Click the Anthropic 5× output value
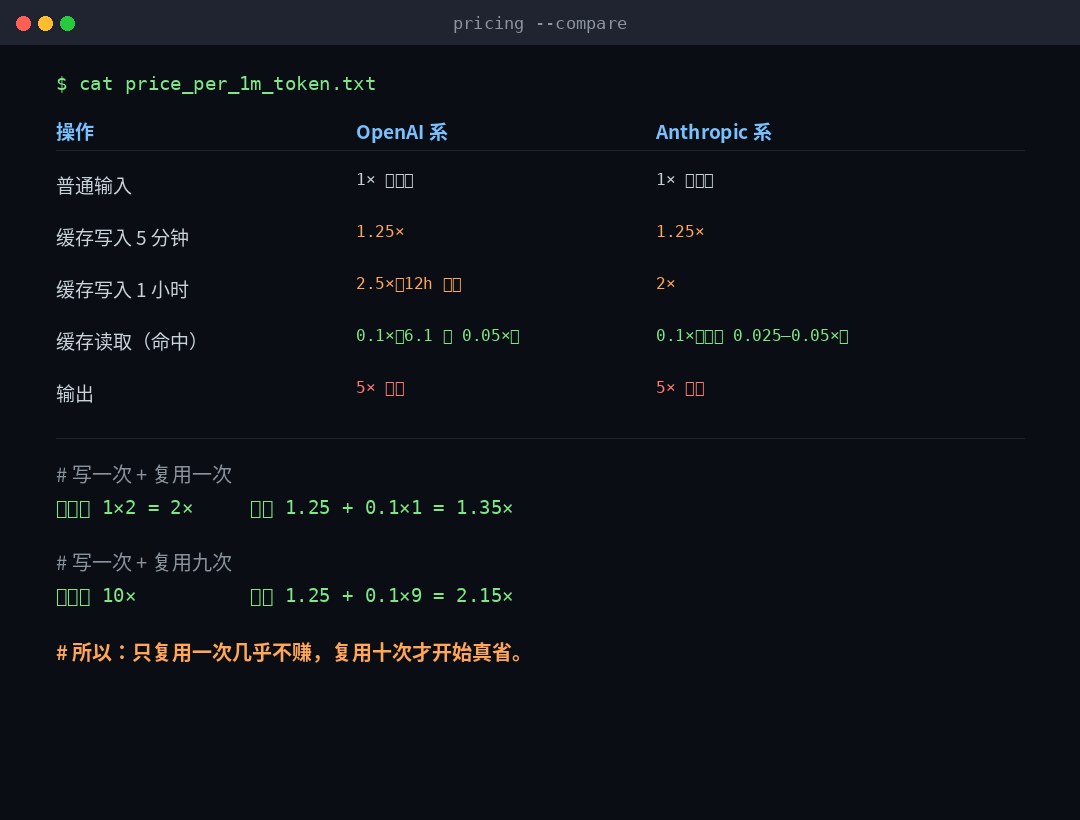The height and width of the screenshot is (820, 1080). point(680,388)
